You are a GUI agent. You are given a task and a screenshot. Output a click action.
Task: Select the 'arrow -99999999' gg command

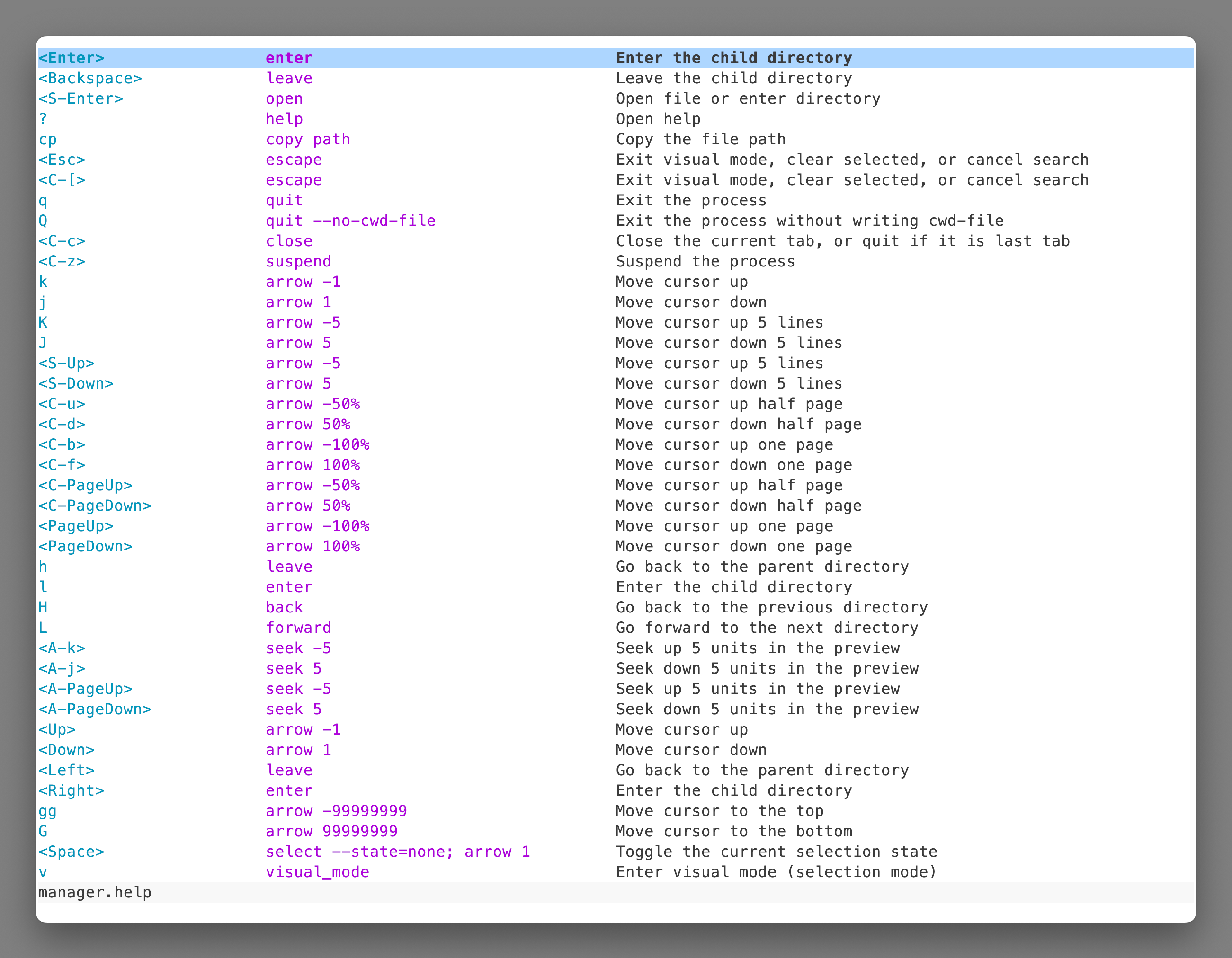336,811
